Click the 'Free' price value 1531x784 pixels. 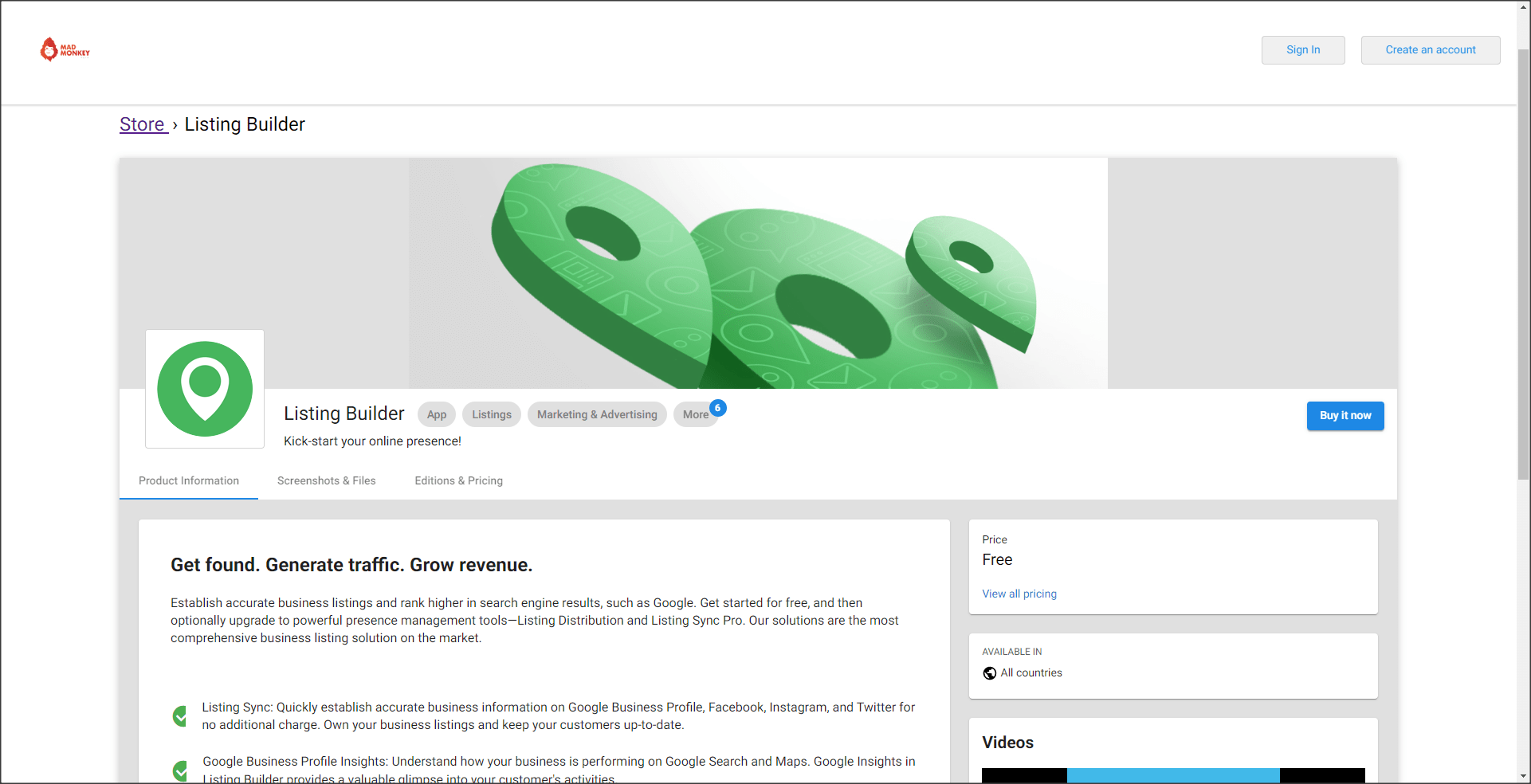tap(997, 560)
